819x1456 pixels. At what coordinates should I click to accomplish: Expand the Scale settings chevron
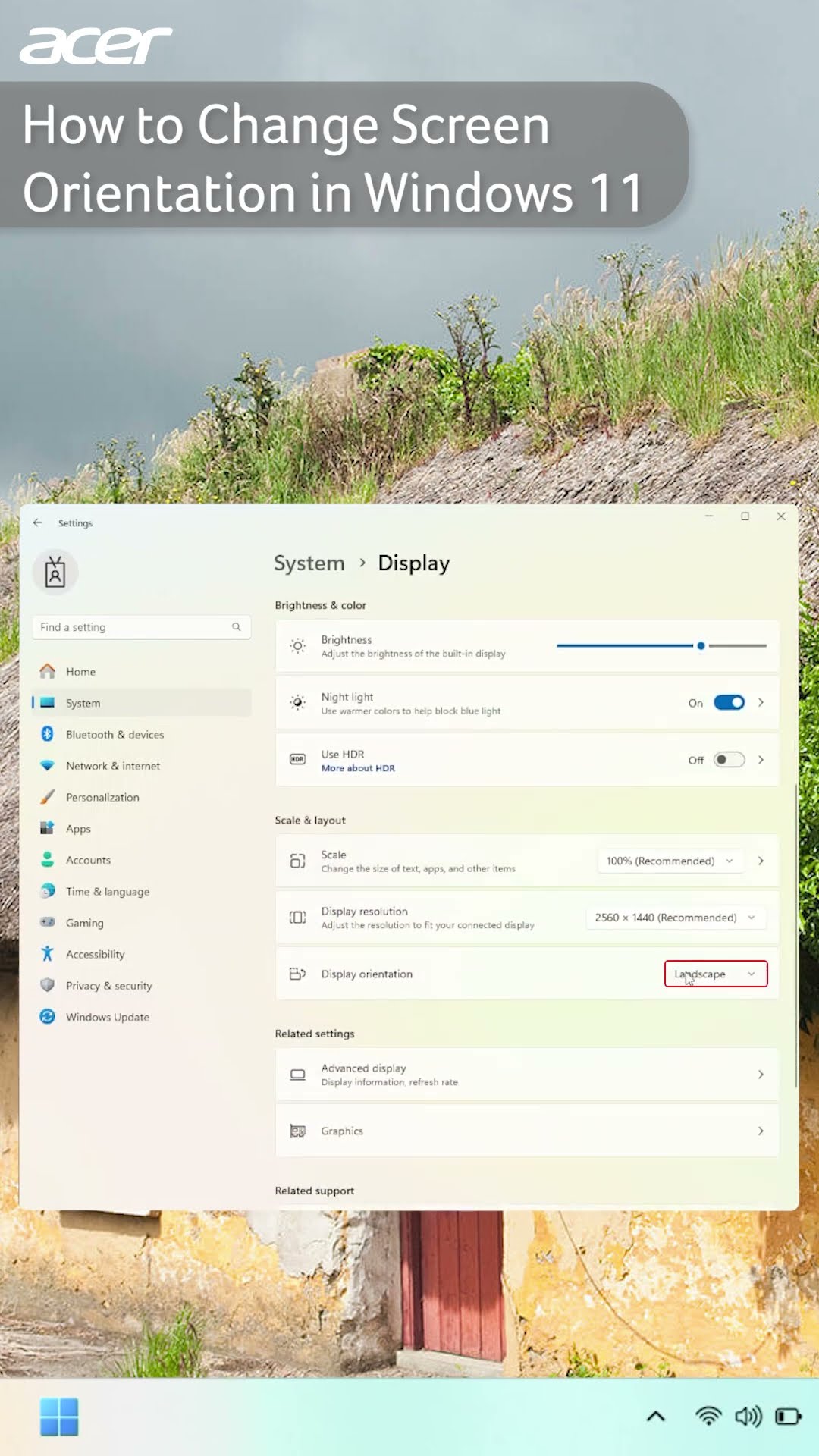point(761,861)
